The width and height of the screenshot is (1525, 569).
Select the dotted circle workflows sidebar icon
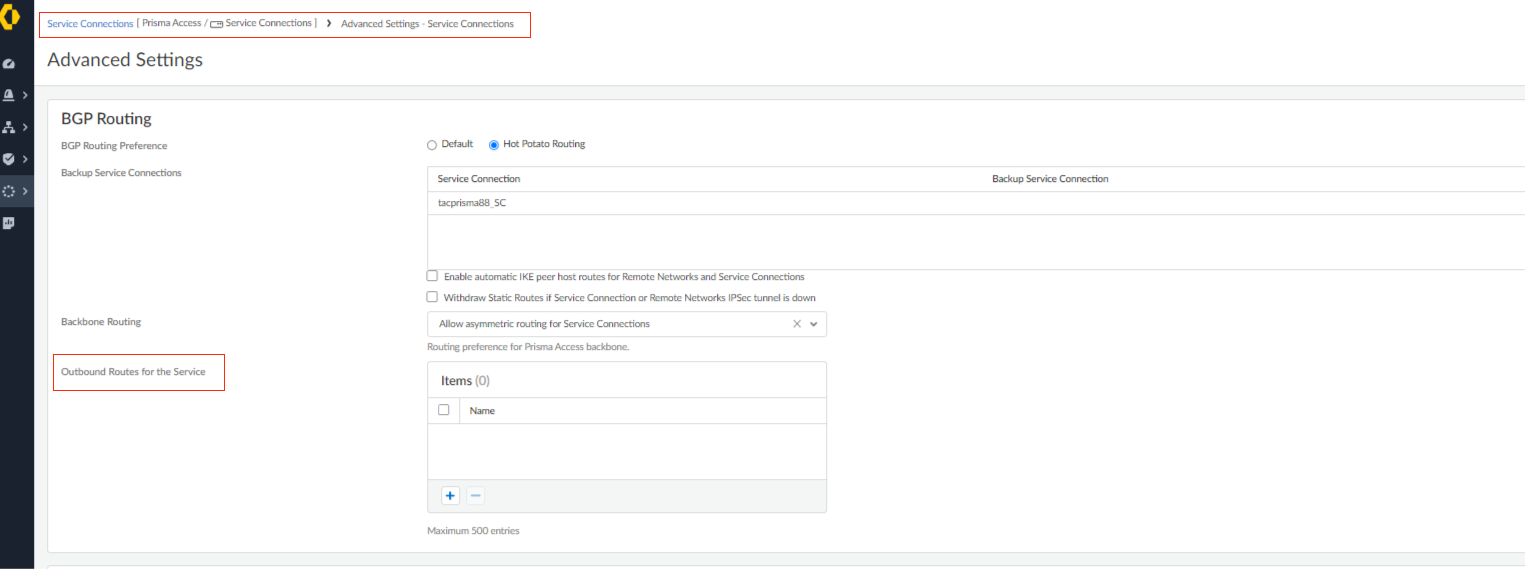[9, 191]
